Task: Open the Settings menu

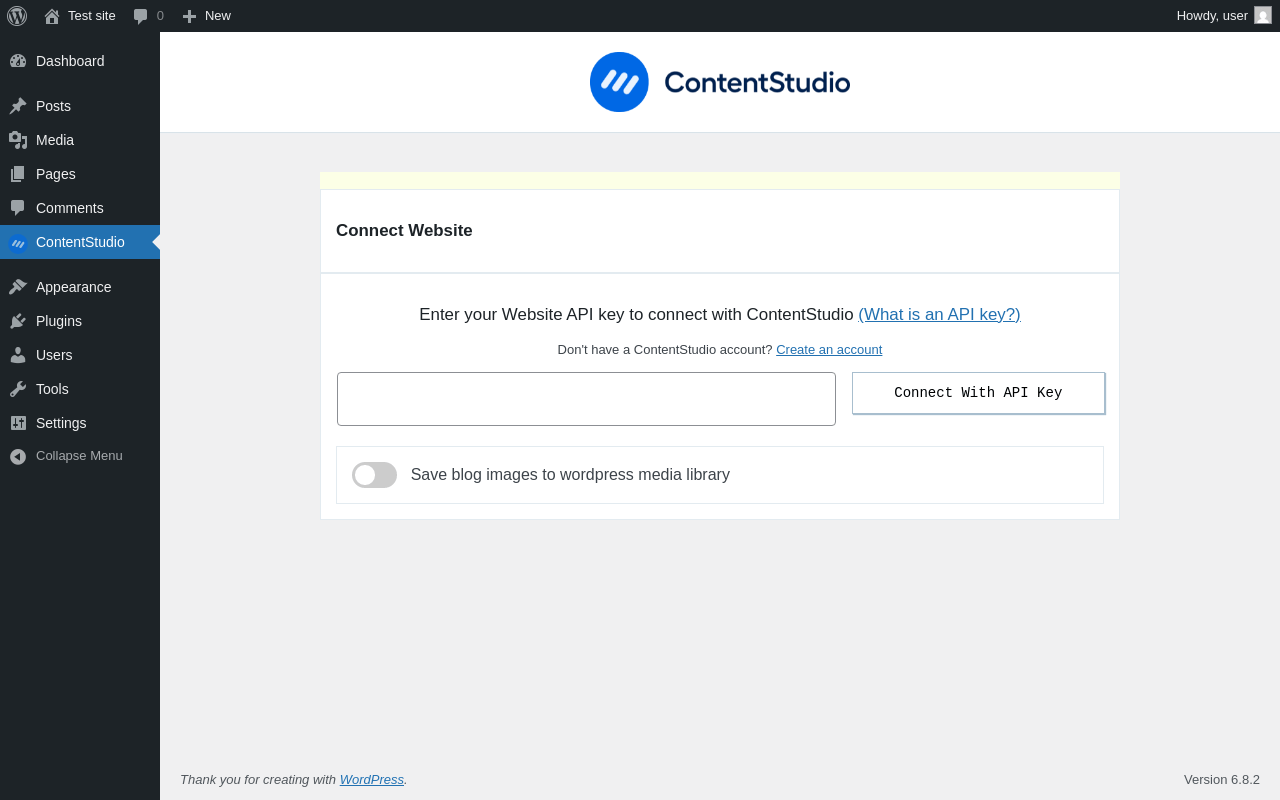Action: coord(80,423)
